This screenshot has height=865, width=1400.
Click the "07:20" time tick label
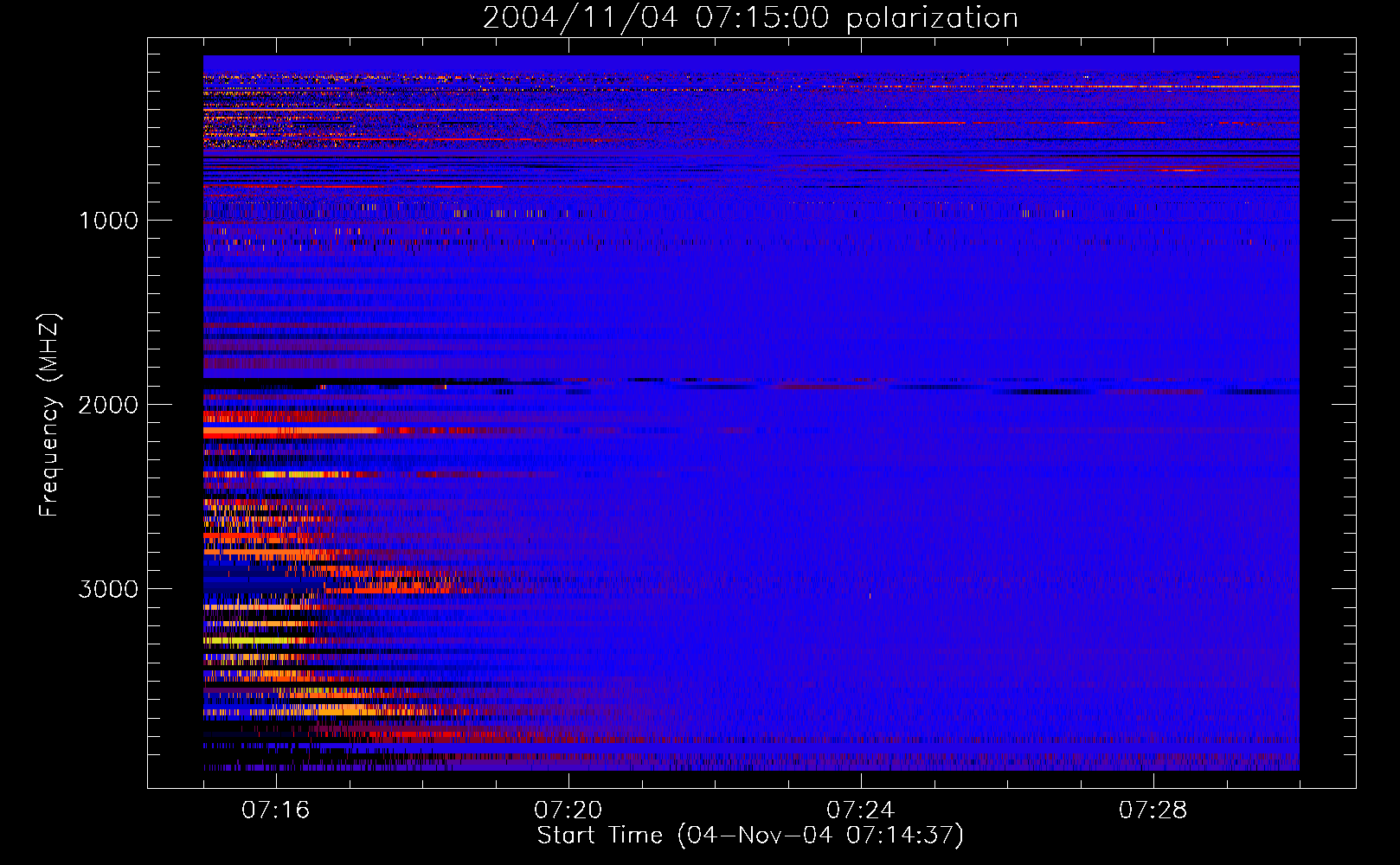tap(568, 811)
